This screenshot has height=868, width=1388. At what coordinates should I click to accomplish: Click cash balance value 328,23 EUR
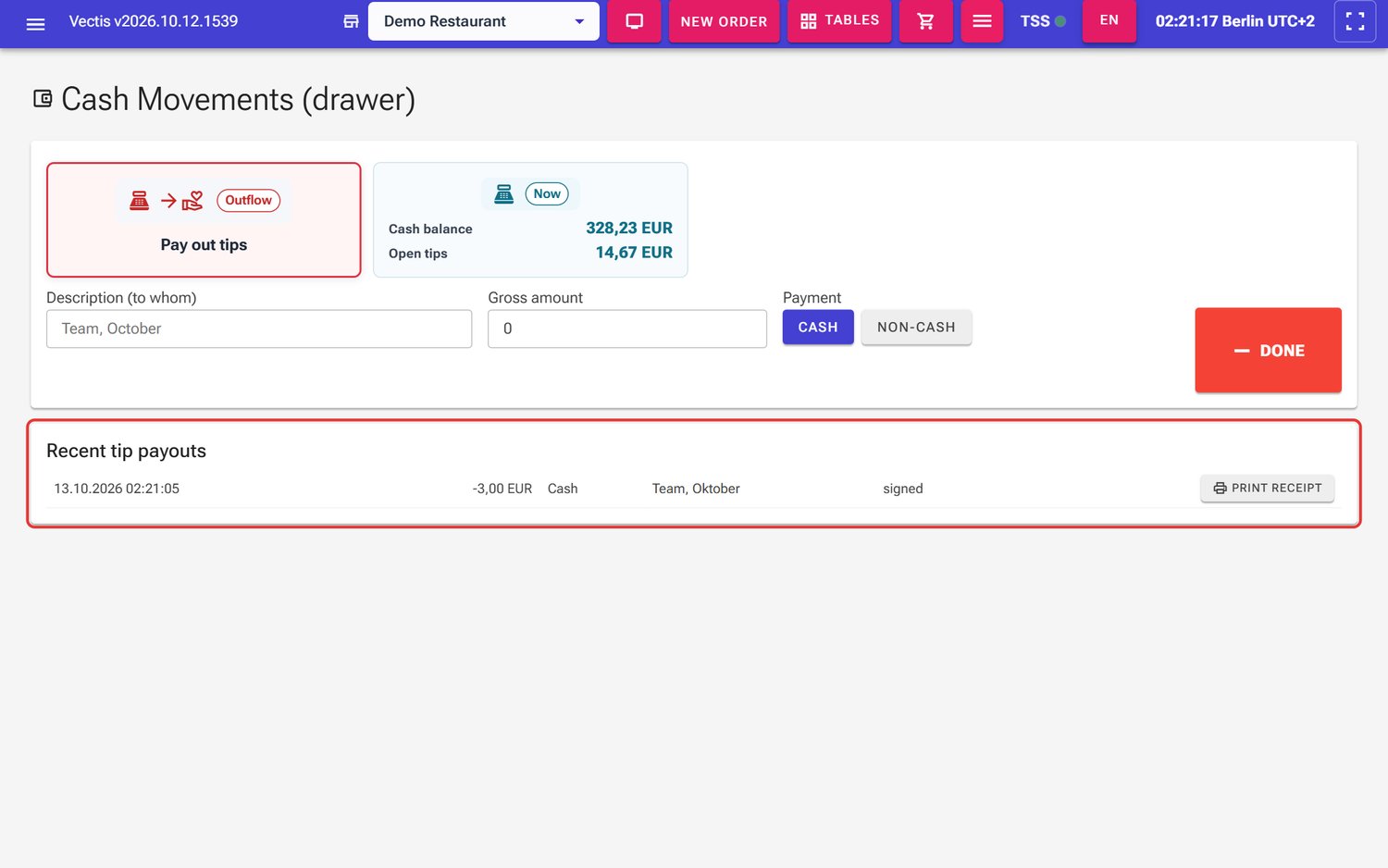[629, 229]
